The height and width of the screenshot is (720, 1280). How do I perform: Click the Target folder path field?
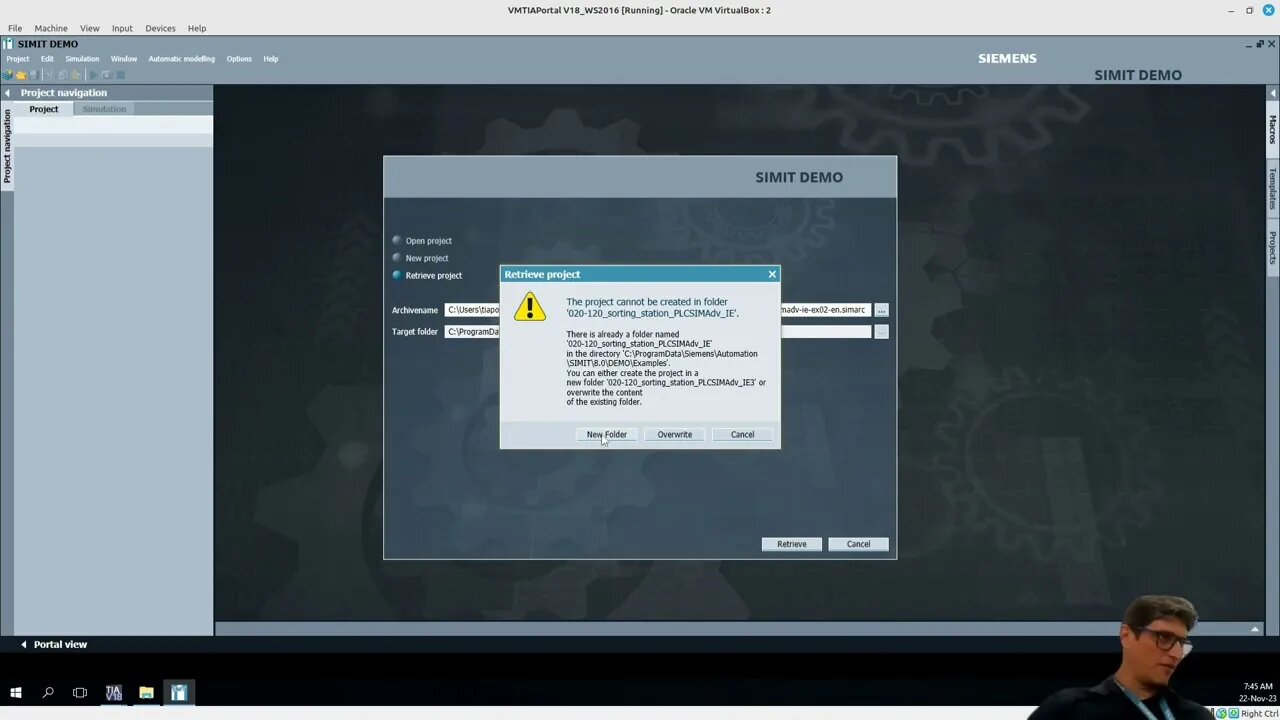coord(657,331)
